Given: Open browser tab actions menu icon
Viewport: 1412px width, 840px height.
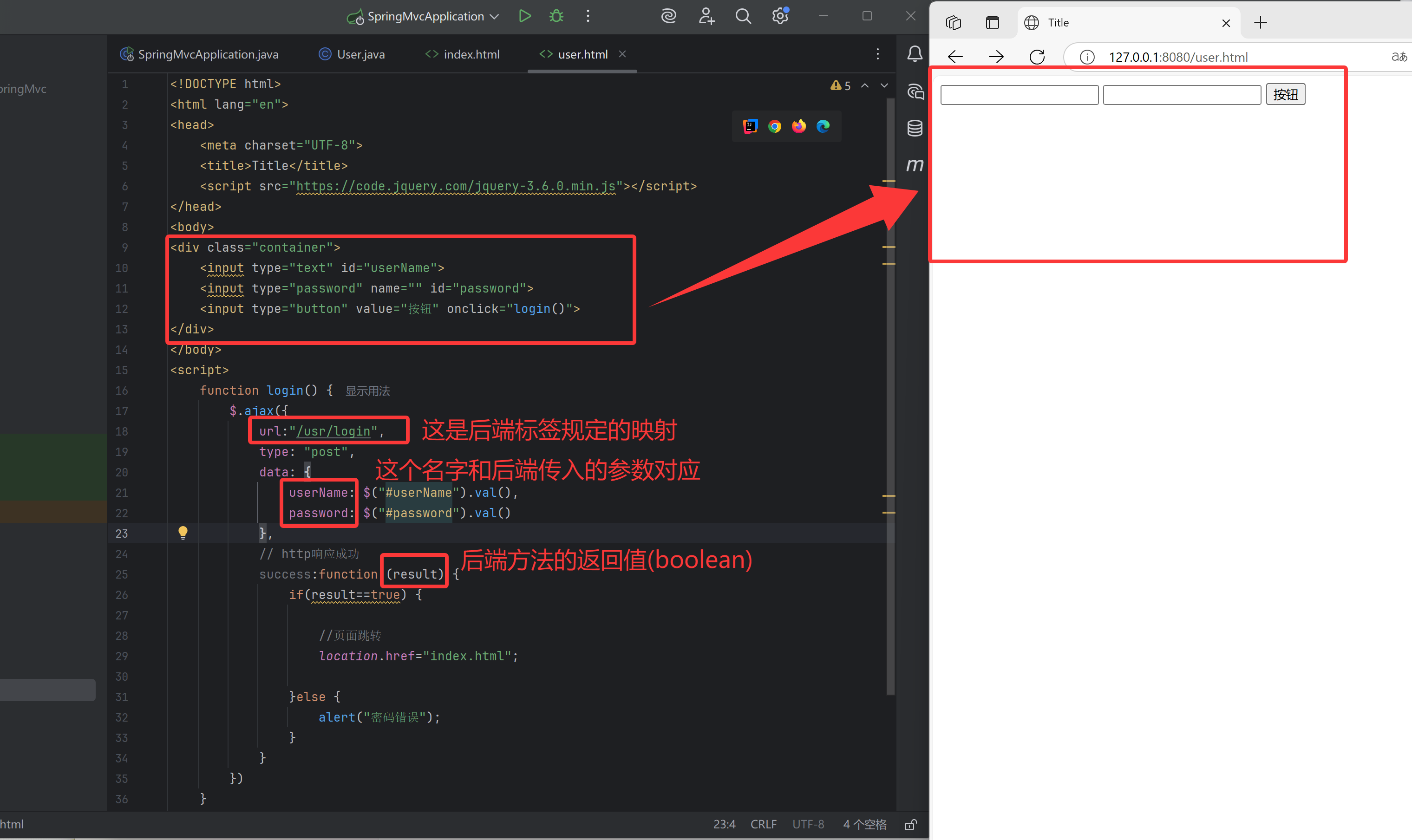Looking at the screenshot, I should pos(993,23).
